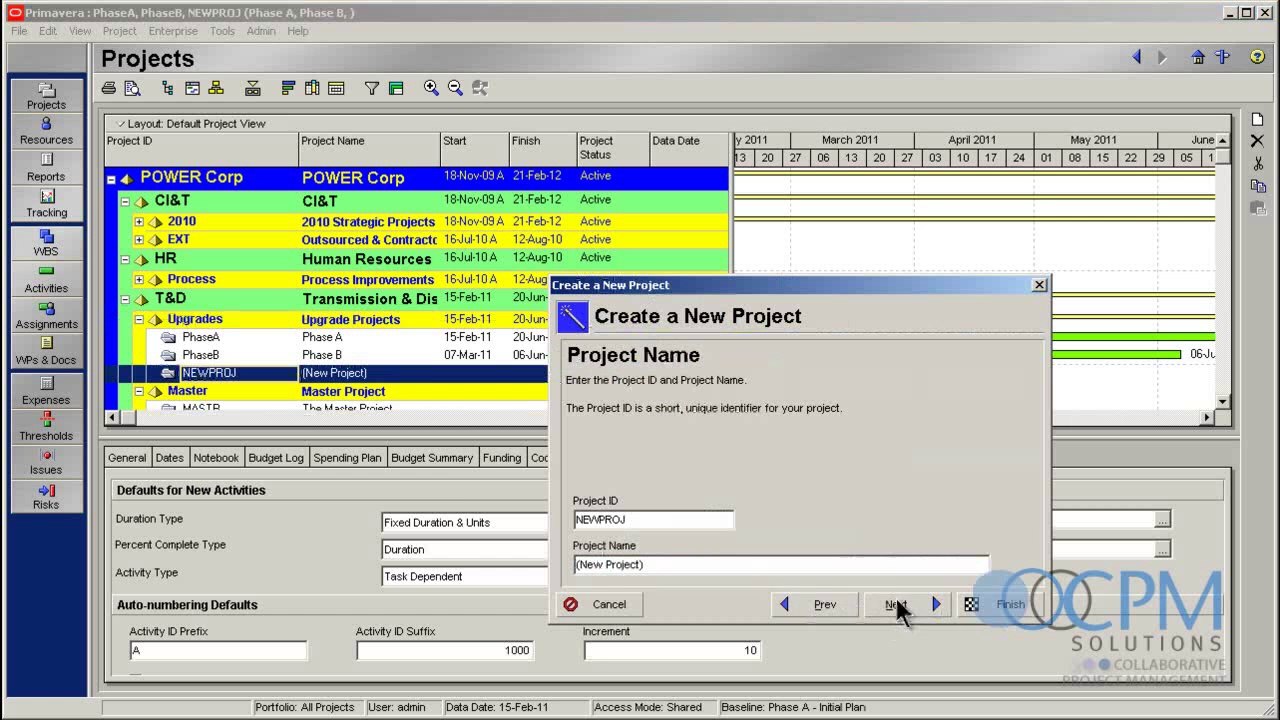Click the Delete X icon on right
Viewport: 1280px width, 720px height.
tap(1258, 141)
